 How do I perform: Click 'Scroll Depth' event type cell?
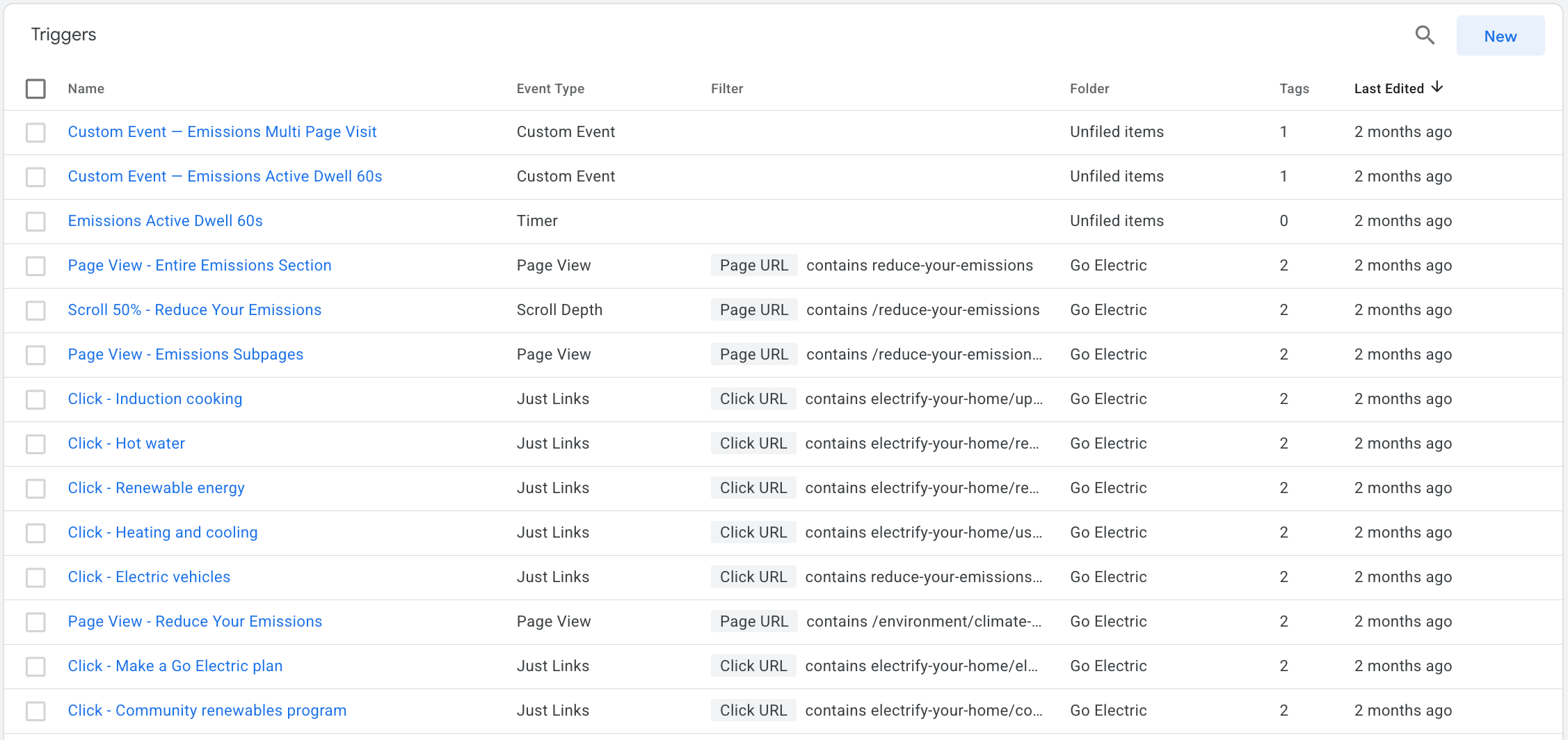pos(559,309)
